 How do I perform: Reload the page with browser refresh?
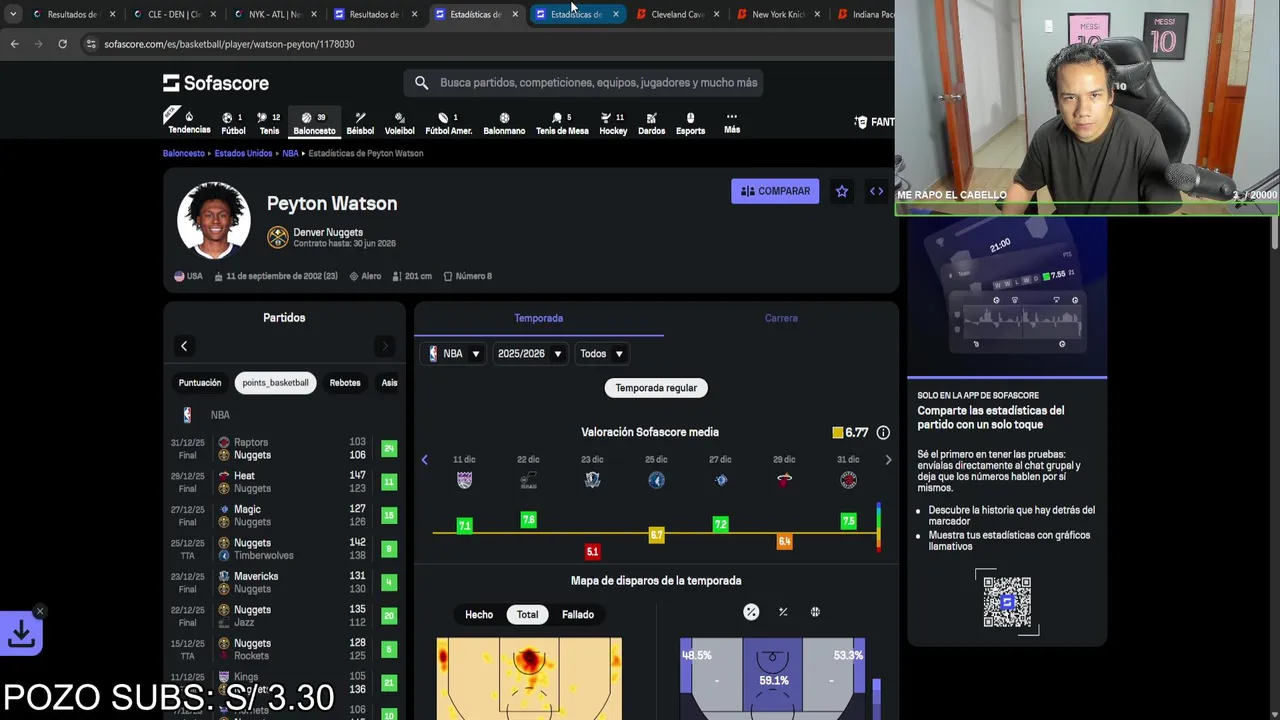(62, 44)
